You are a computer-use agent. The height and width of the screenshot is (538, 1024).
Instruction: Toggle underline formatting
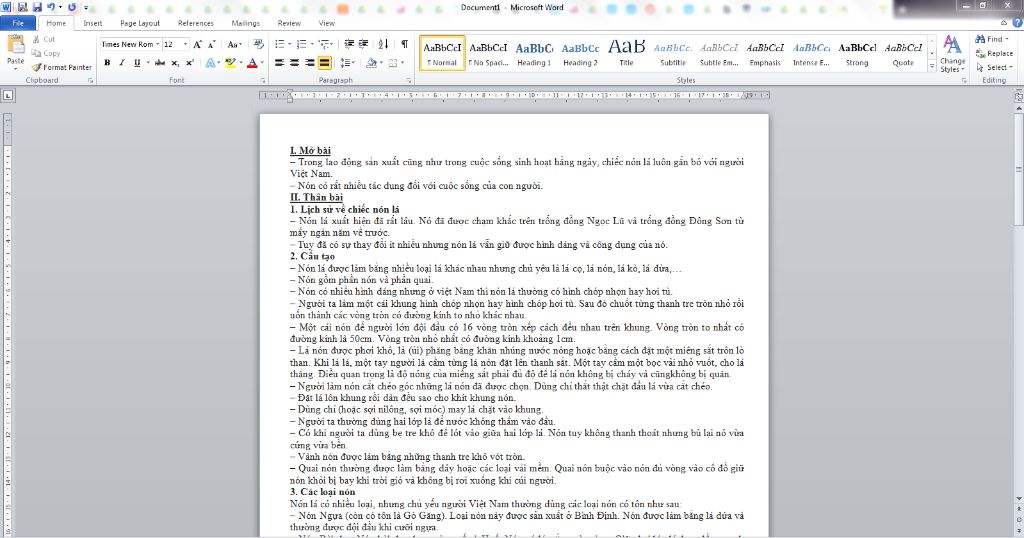pyautogui.click(x=136, y=63)
